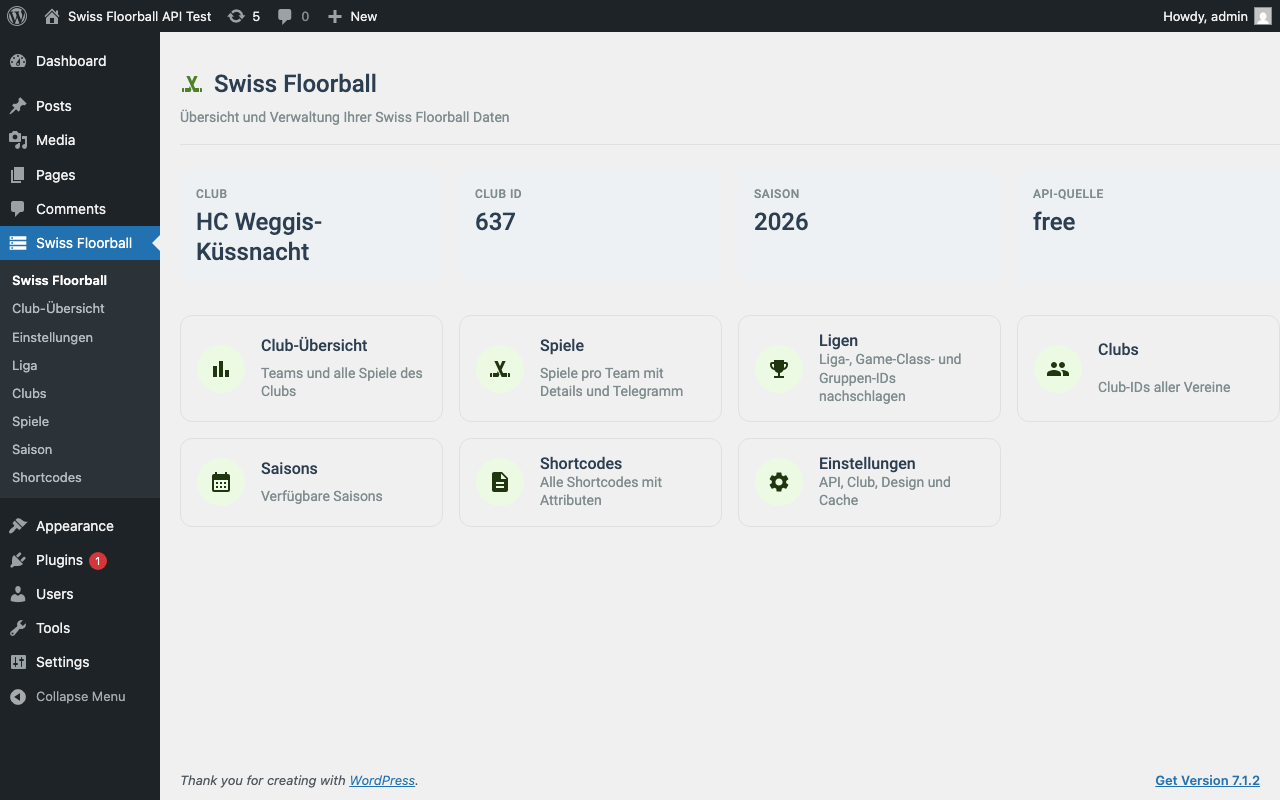Click the Get Version 7.1.2 link
Viewport: 1280px width, 800px height.
[x=1207, y=780]
